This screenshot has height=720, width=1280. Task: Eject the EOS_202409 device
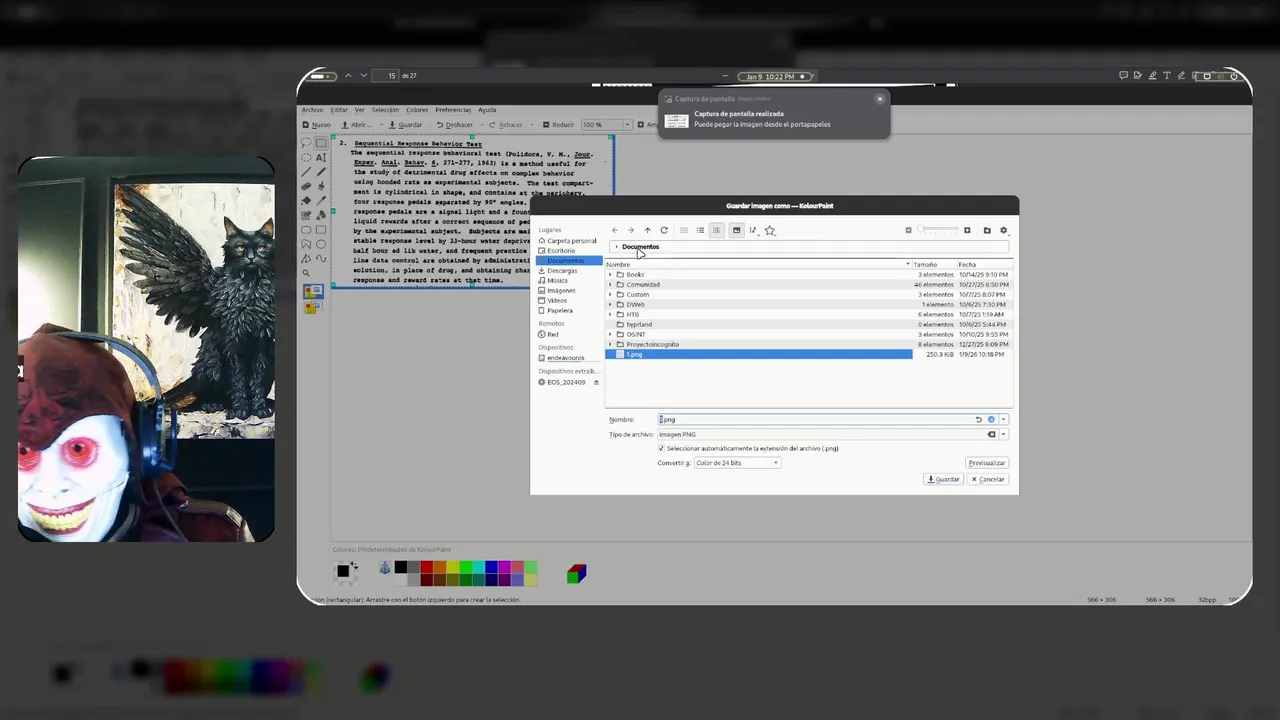[x=597, y=382]
